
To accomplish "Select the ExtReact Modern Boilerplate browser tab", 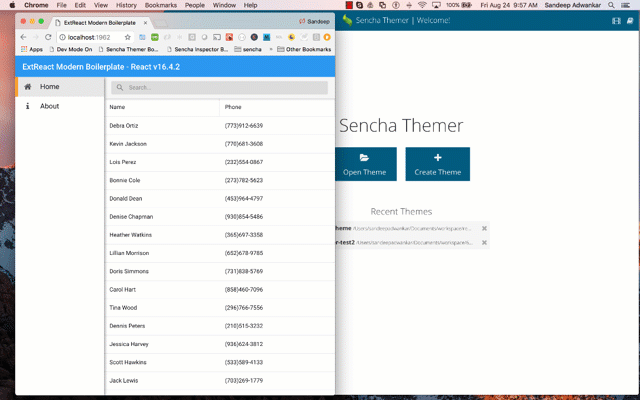I will click(x=100, y=23).
